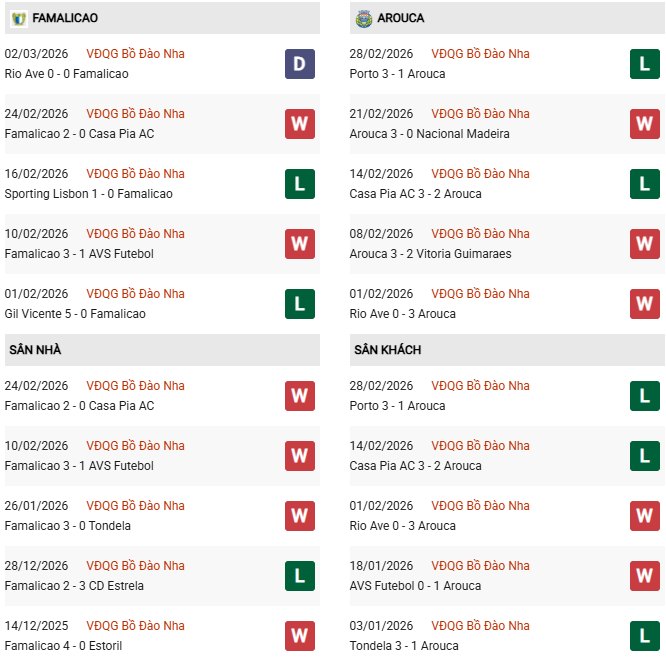666x660 pixels.
Task: Click L badge for Tondela 3 - 1 Arouca
Action: (644, 636)
